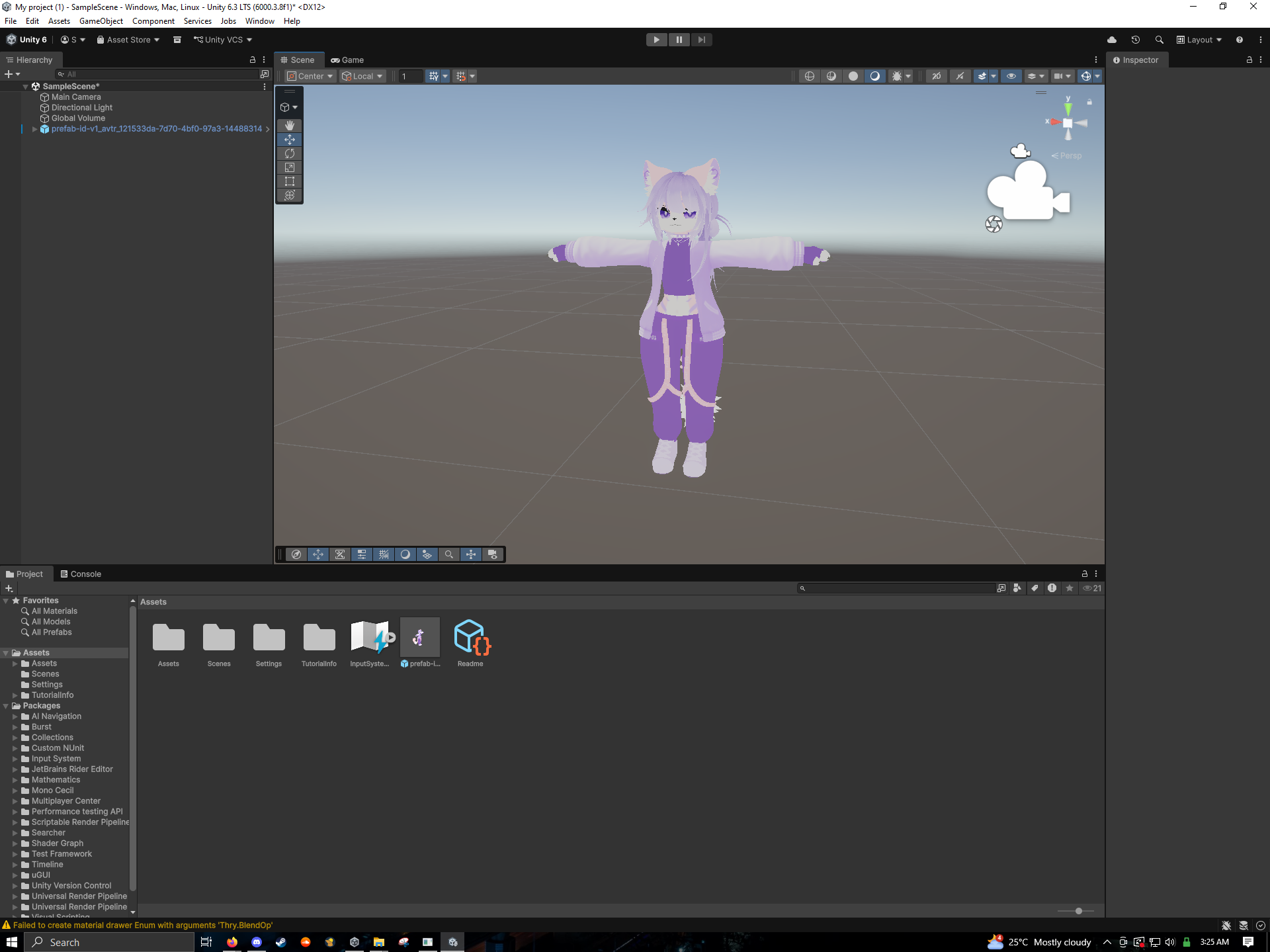Adjust the asset icon size slider
1270x952 pixels.
pos(1078,911)
